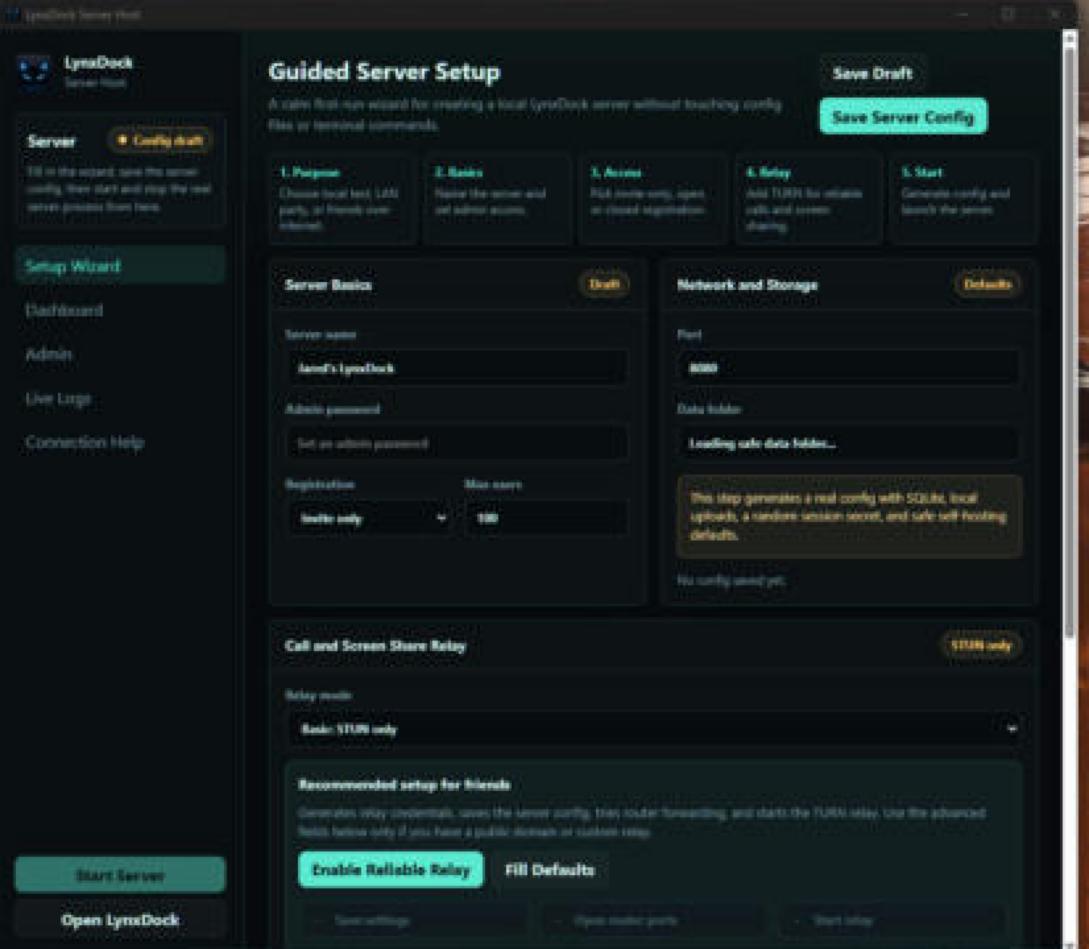Click the STUN only badge
This screenshot has width=1089, height=949.
981,645
